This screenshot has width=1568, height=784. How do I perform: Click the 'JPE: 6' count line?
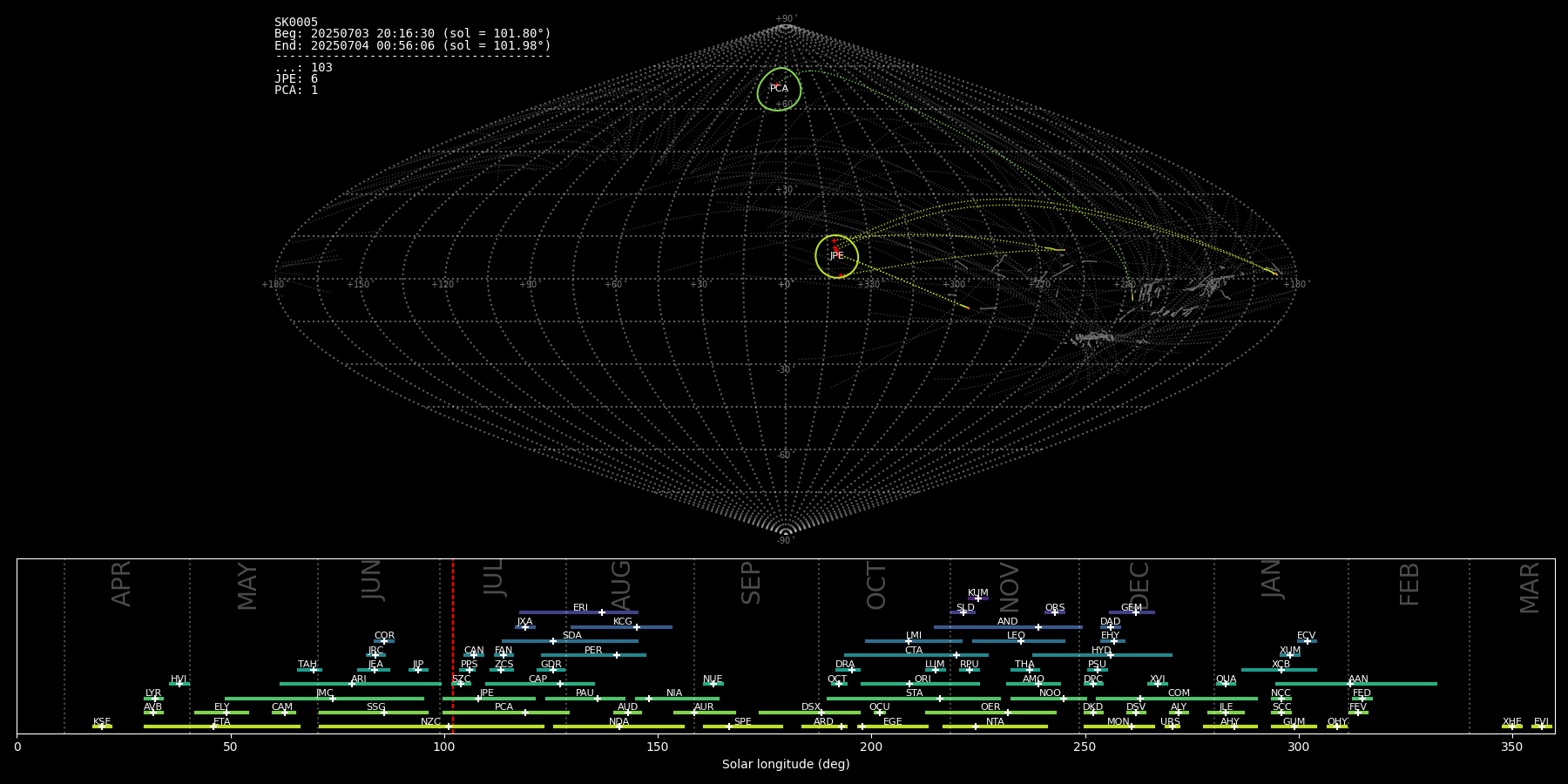(296, 79)
